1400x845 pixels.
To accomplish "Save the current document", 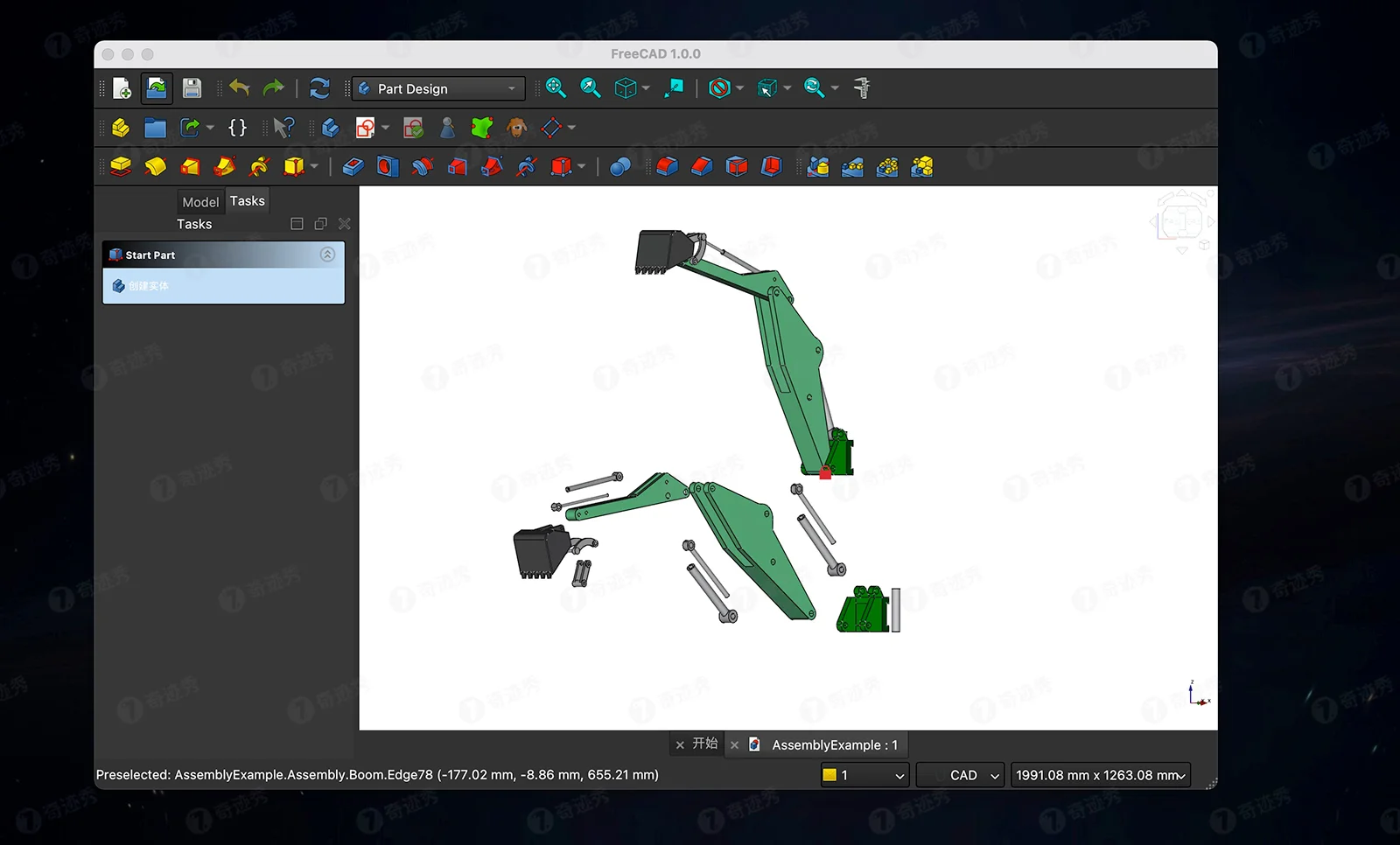I will click(192, 87).
